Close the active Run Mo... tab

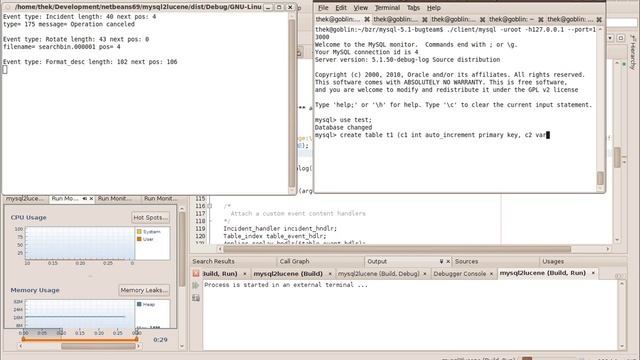pos(91,198)
